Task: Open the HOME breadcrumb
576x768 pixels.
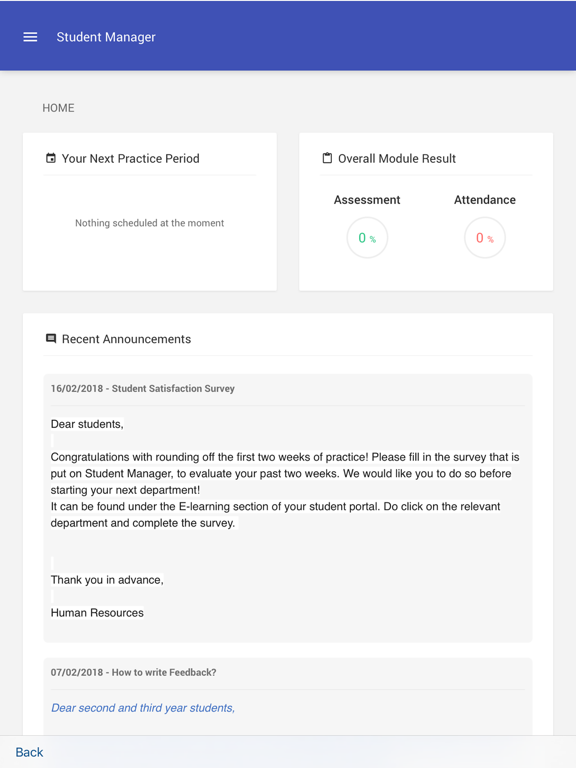Action: coord(58,108)
